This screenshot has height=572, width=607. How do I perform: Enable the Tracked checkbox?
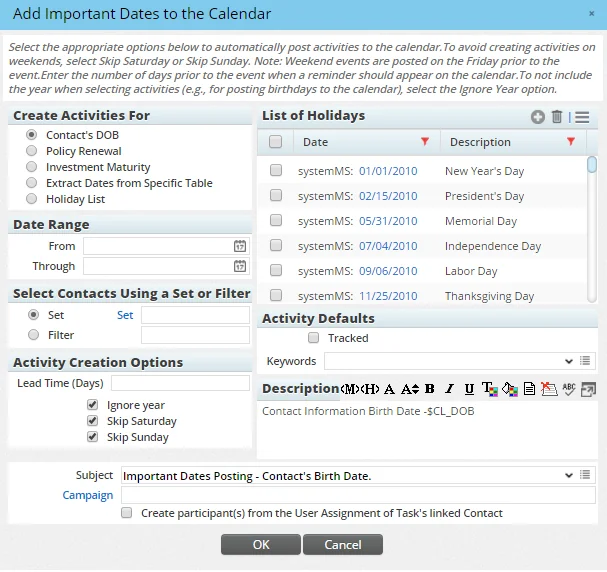coord(313,337)
